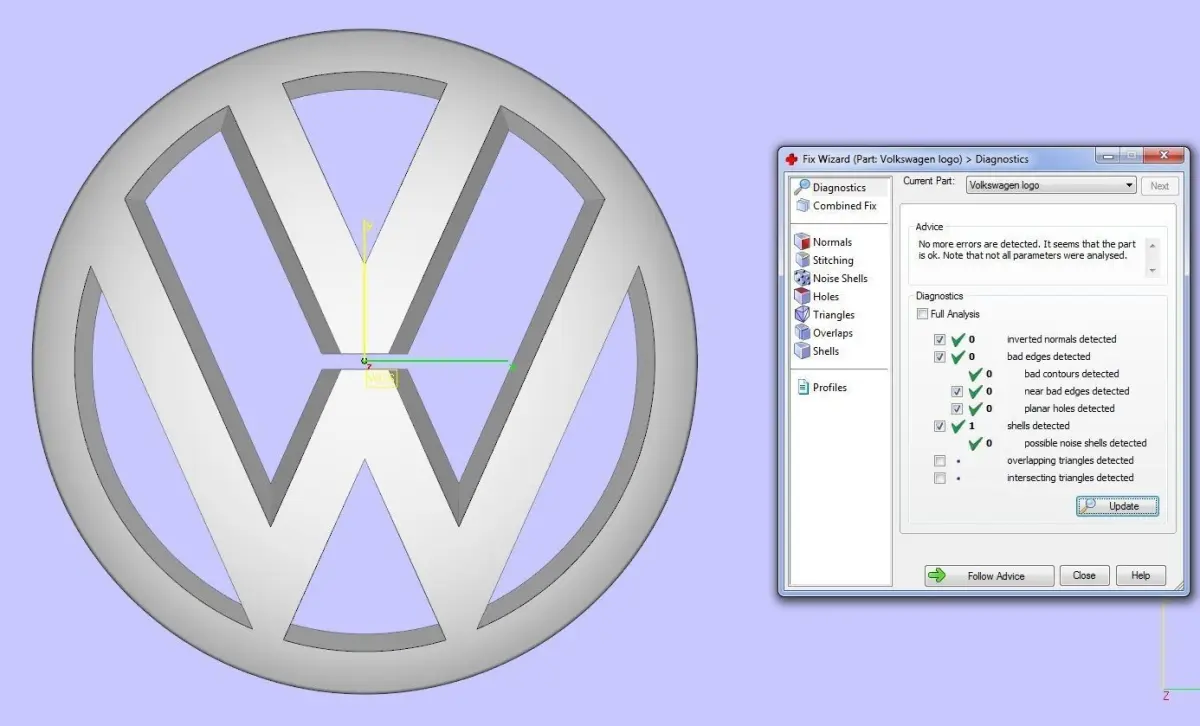Click the red cross Fix Wizard title icon
This screenshot has width=1200, height=726.
point(792,158)
